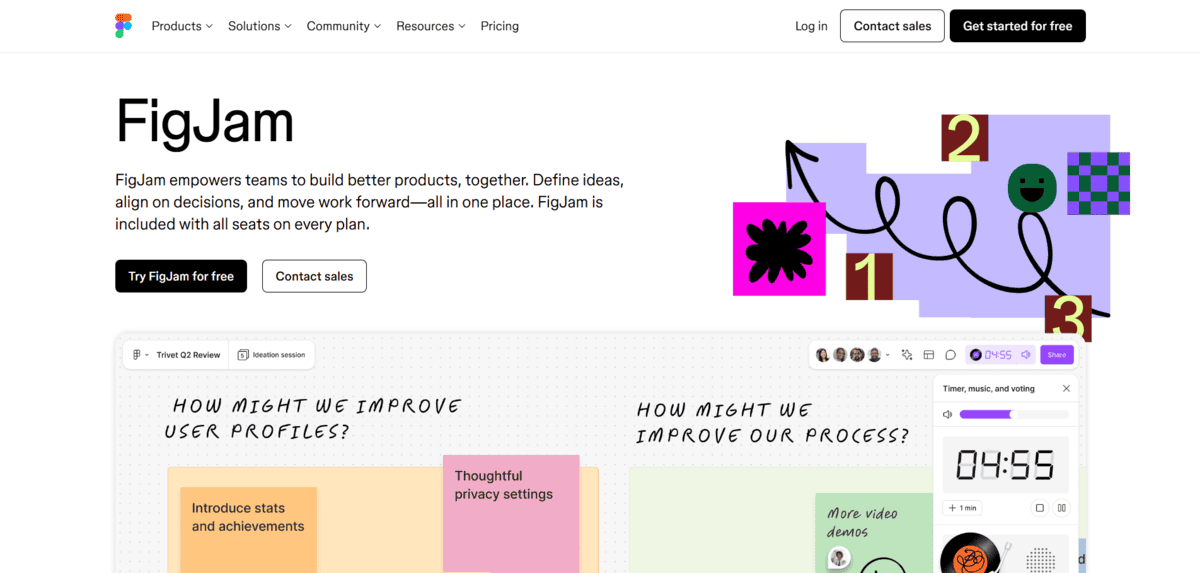The width and height of the screenshot is (1200, 573).
Task: Click the comment bubble icon
Action: point(951,355)
